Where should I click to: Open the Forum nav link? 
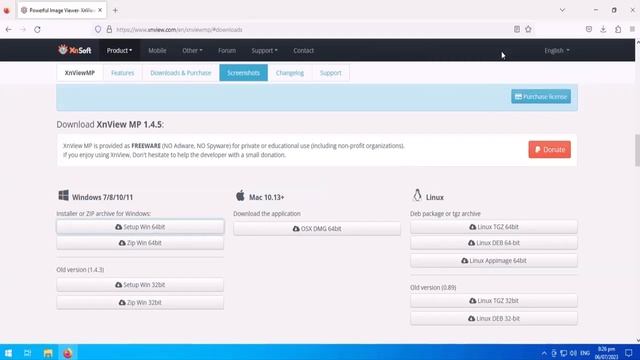(227, 51)
